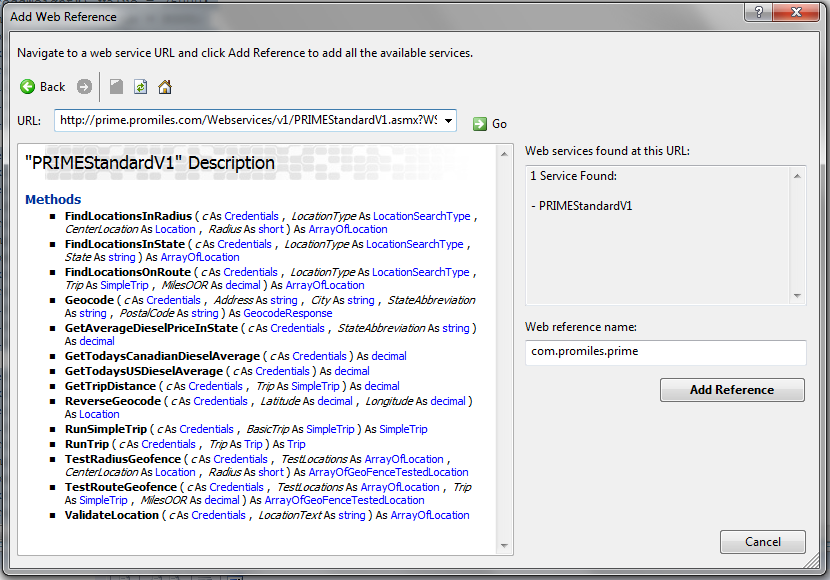Viewport: 830px width, 580px height.
Task: Click the FindLocationsOnRoute method name
Action: pos(128,272)
